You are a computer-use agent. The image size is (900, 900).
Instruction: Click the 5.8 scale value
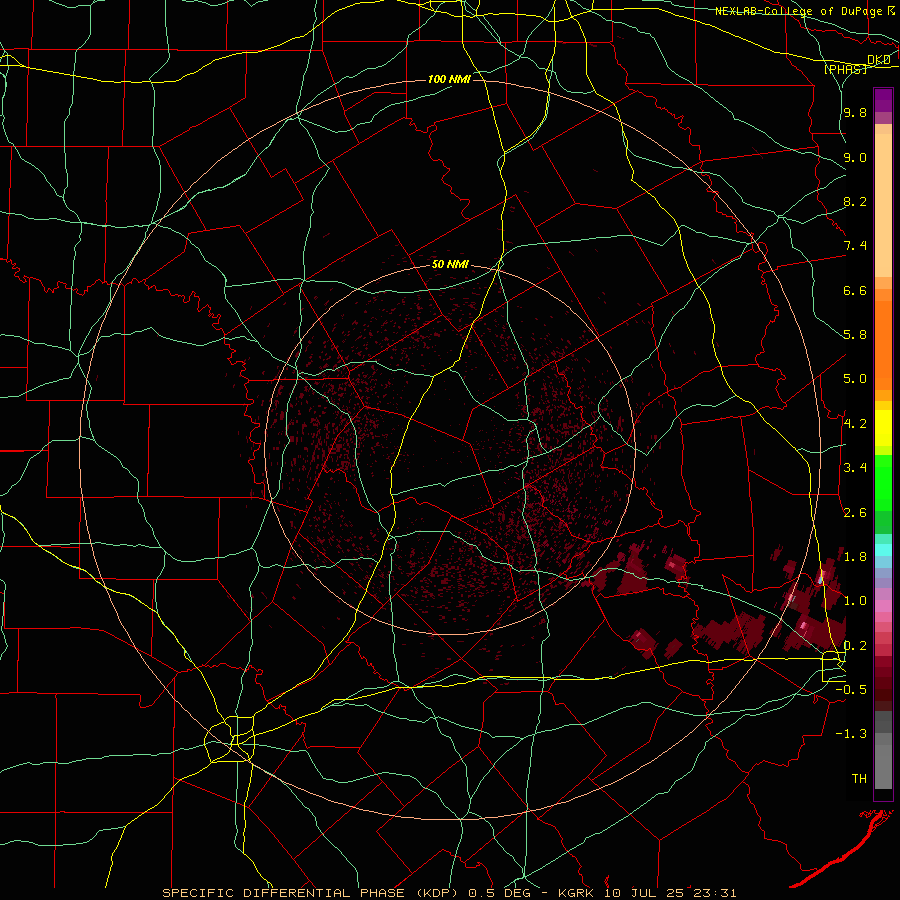[855, 335]
